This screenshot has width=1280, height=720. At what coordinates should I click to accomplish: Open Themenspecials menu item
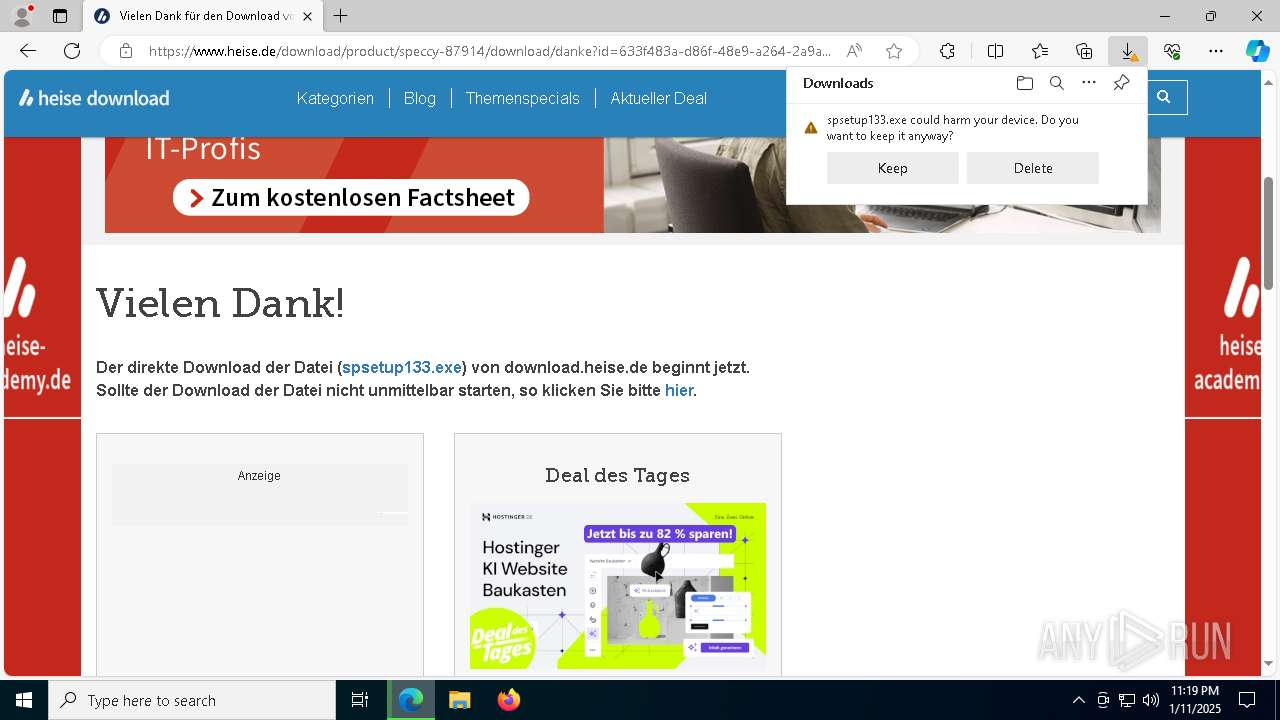pyautogui.click(x=523, y=98)
